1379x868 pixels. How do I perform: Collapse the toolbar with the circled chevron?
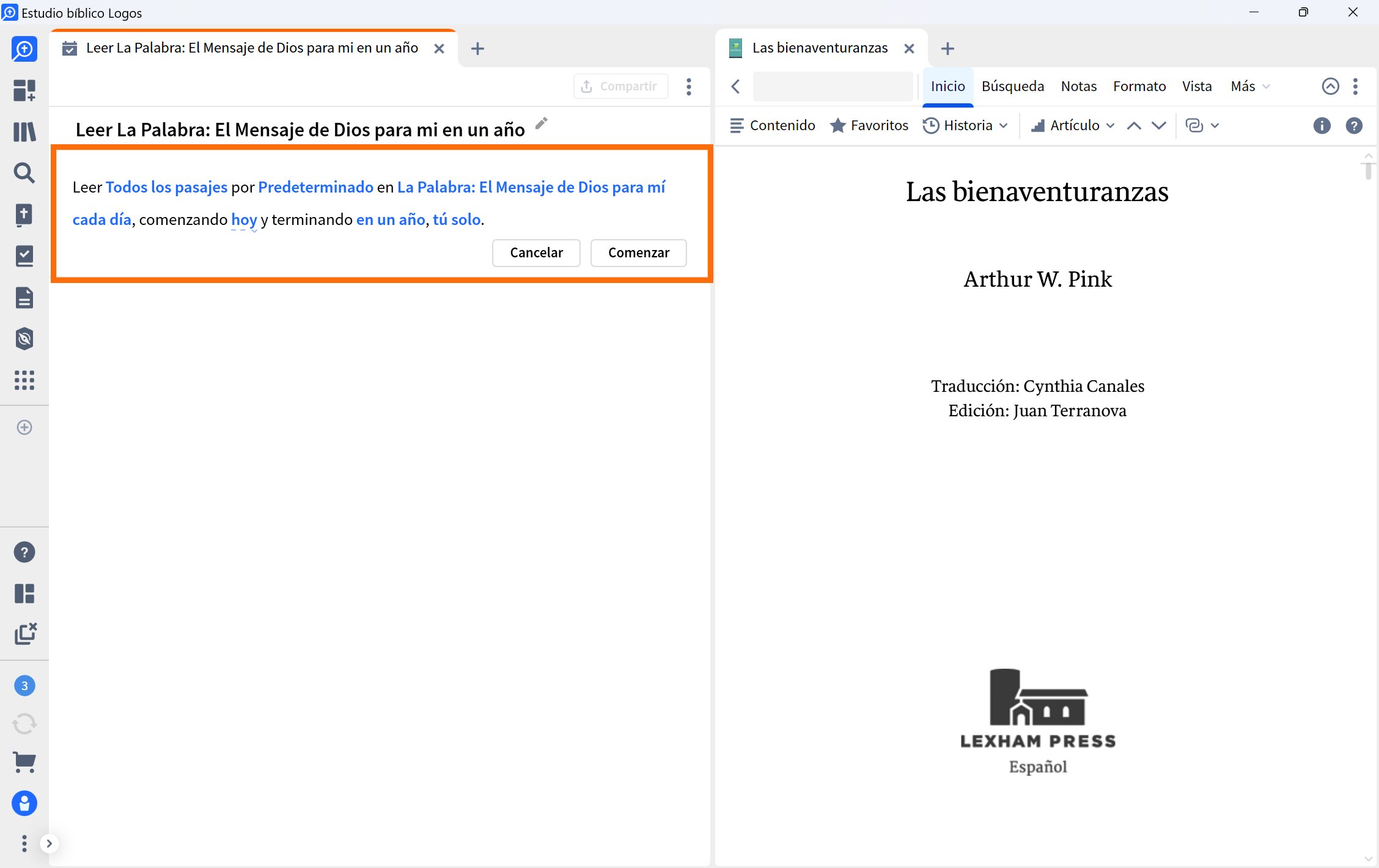tap(1330, 86)
